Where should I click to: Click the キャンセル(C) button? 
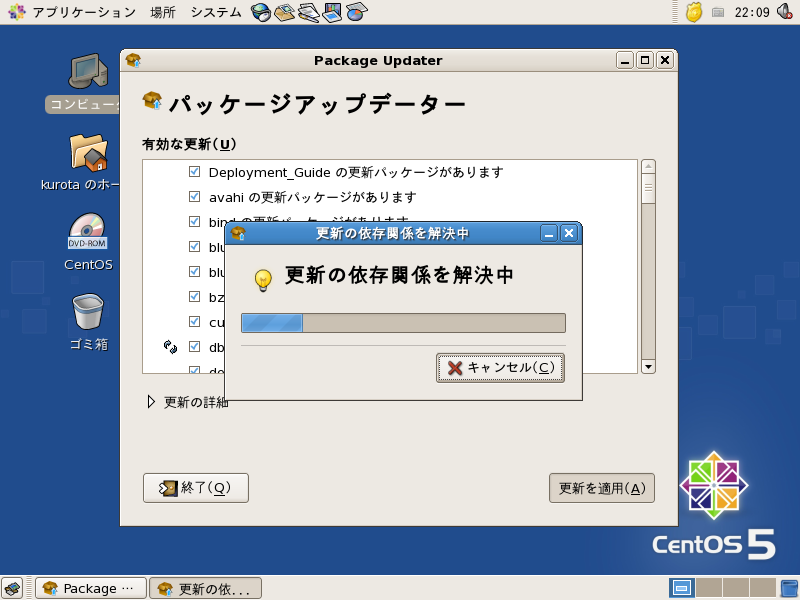(x=500, y=368)
